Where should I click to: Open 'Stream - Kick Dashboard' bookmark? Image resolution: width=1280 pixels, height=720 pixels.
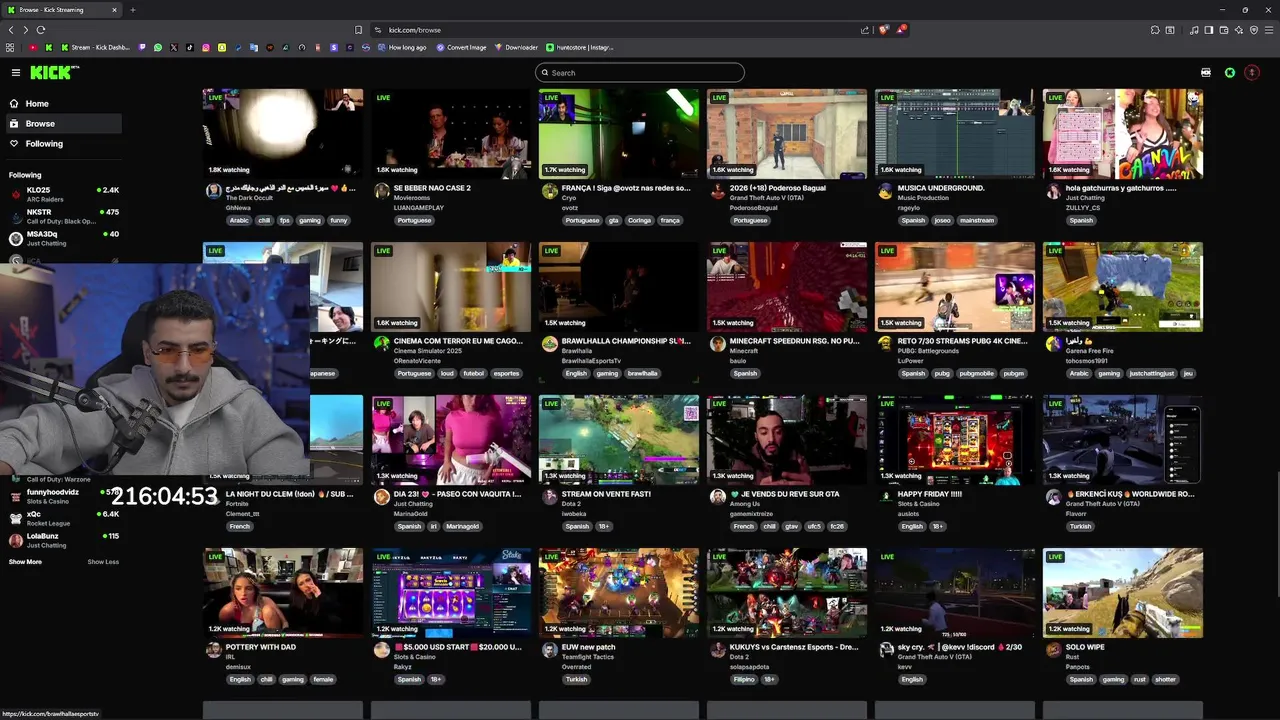[x=95, y=47]
